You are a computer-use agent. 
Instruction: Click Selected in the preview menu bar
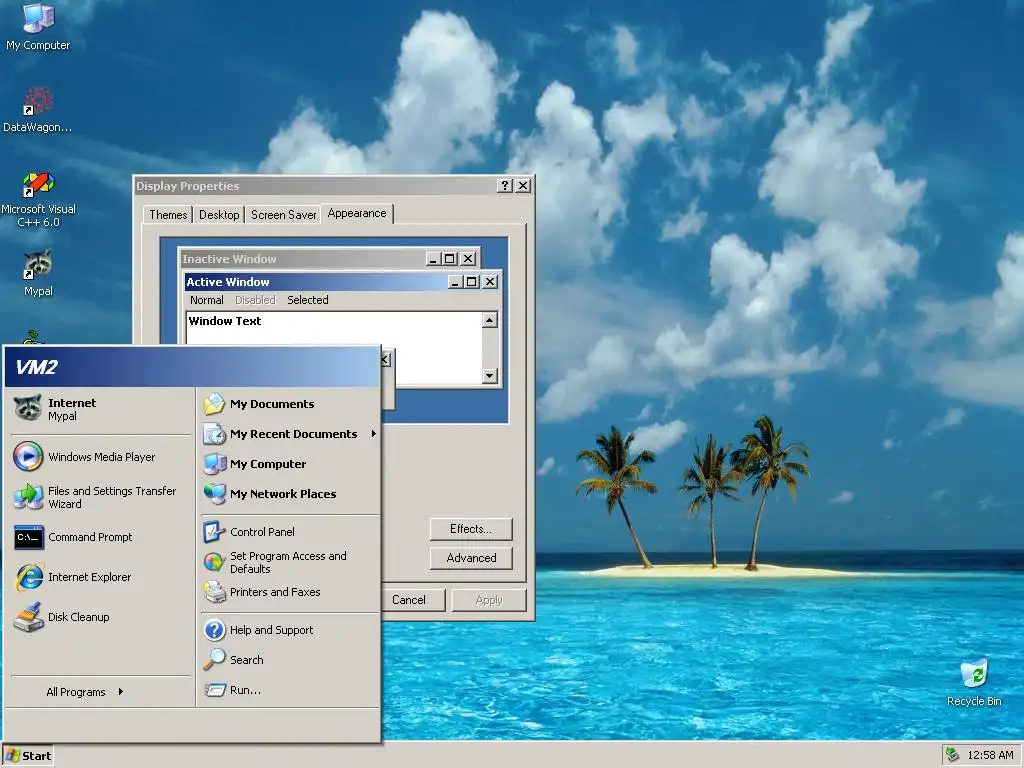(308, 300)
